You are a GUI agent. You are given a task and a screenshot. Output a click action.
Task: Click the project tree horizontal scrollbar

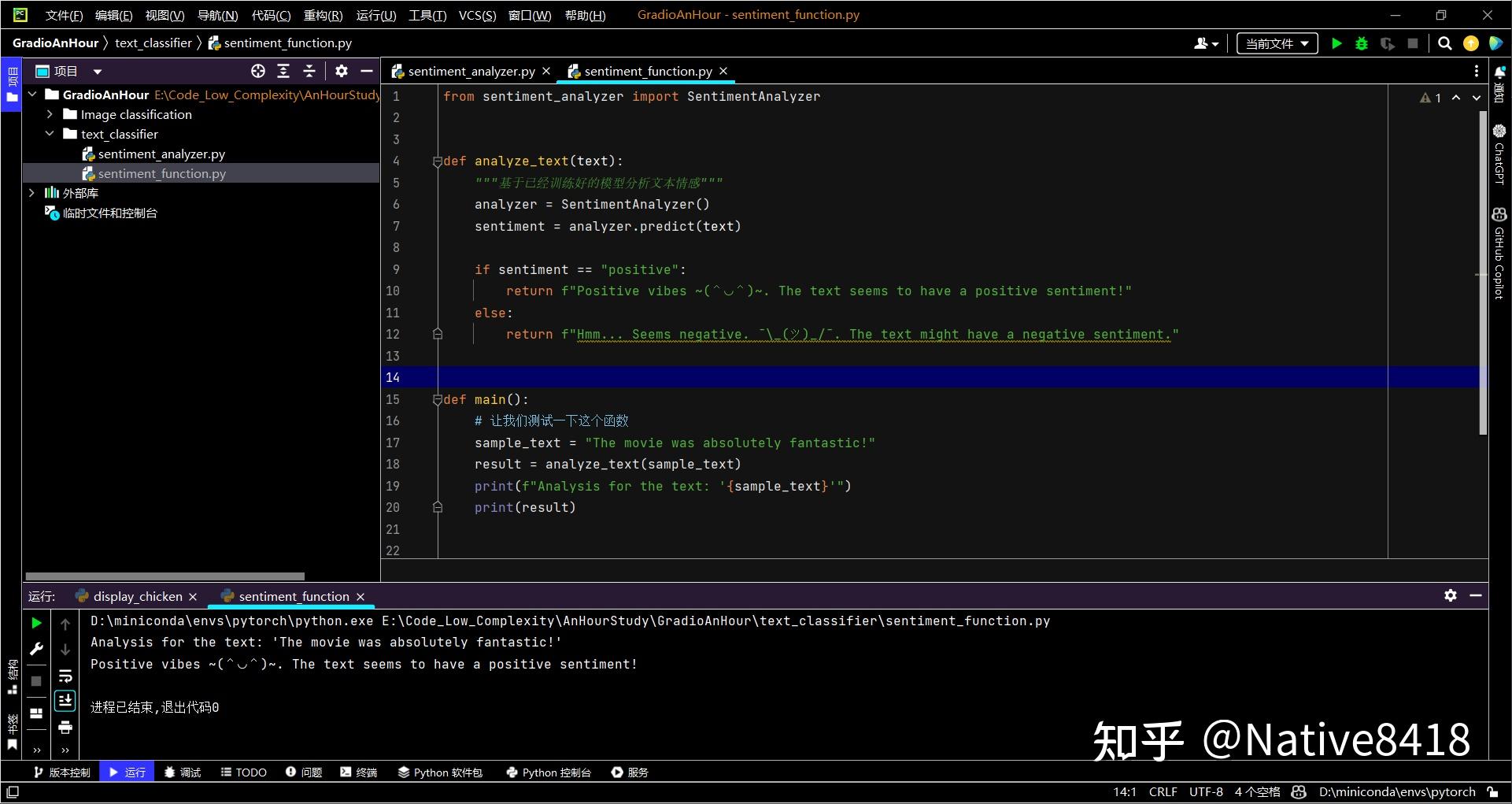tap(165, 576)
